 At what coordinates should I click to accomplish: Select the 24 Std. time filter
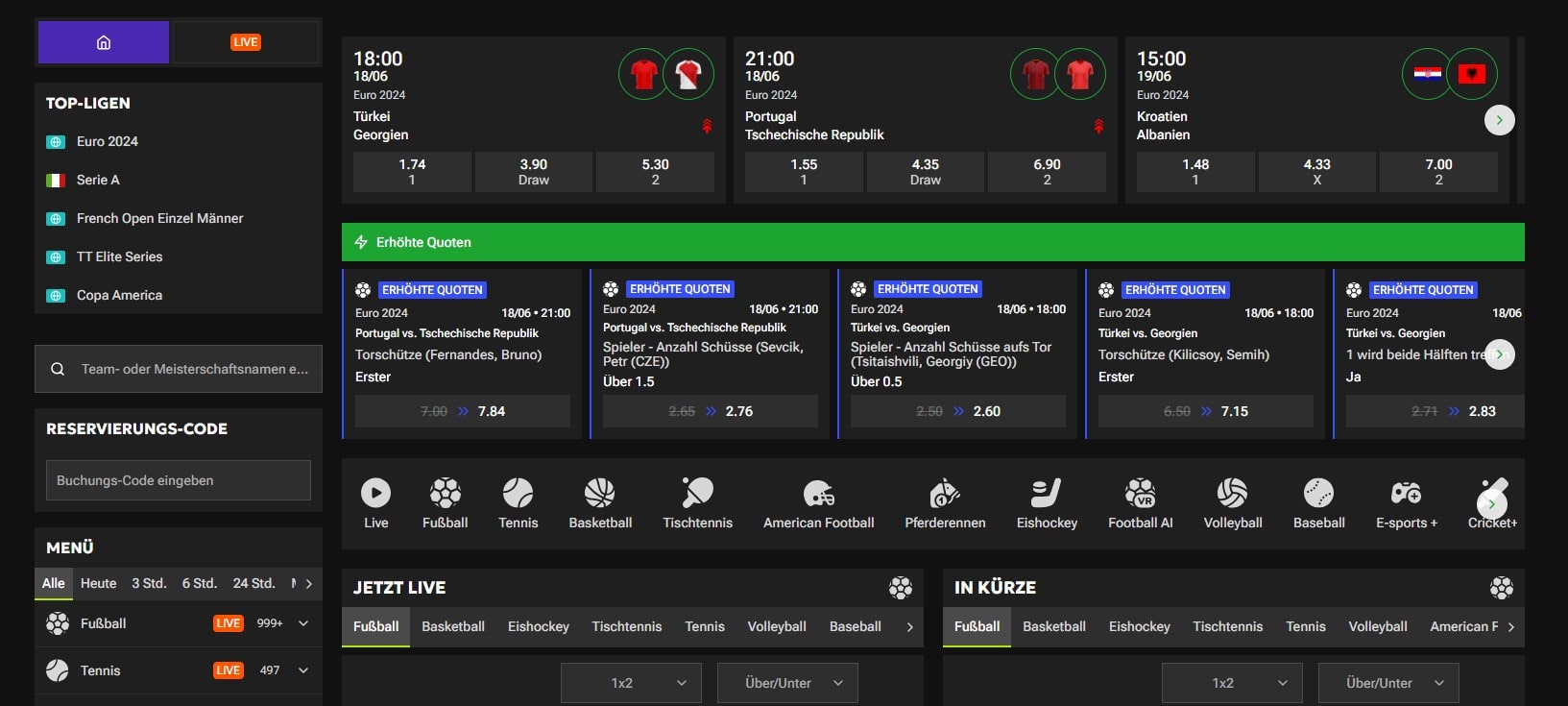coord(253,583)
